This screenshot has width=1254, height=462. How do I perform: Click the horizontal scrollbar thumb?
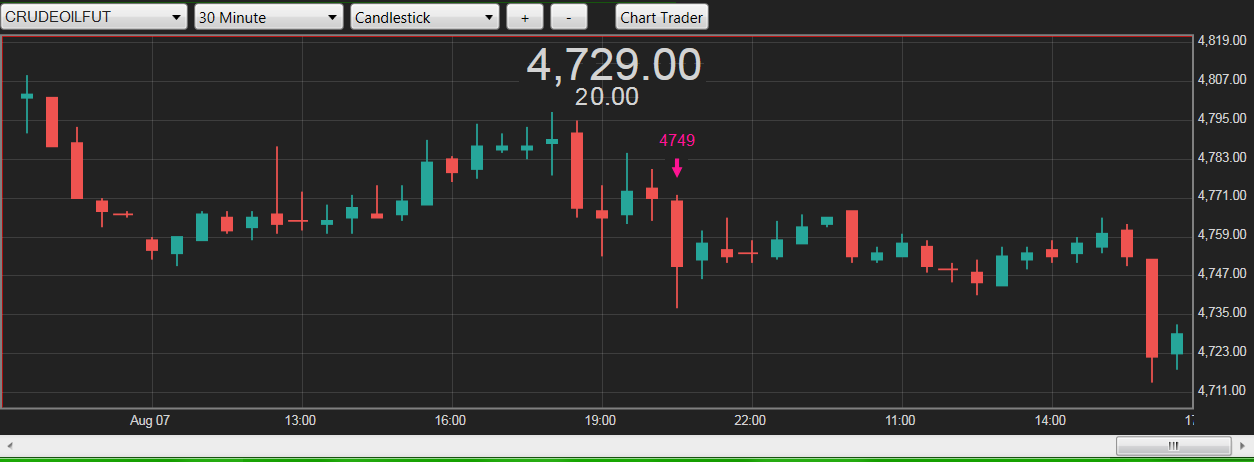[x=1173, y=445]
